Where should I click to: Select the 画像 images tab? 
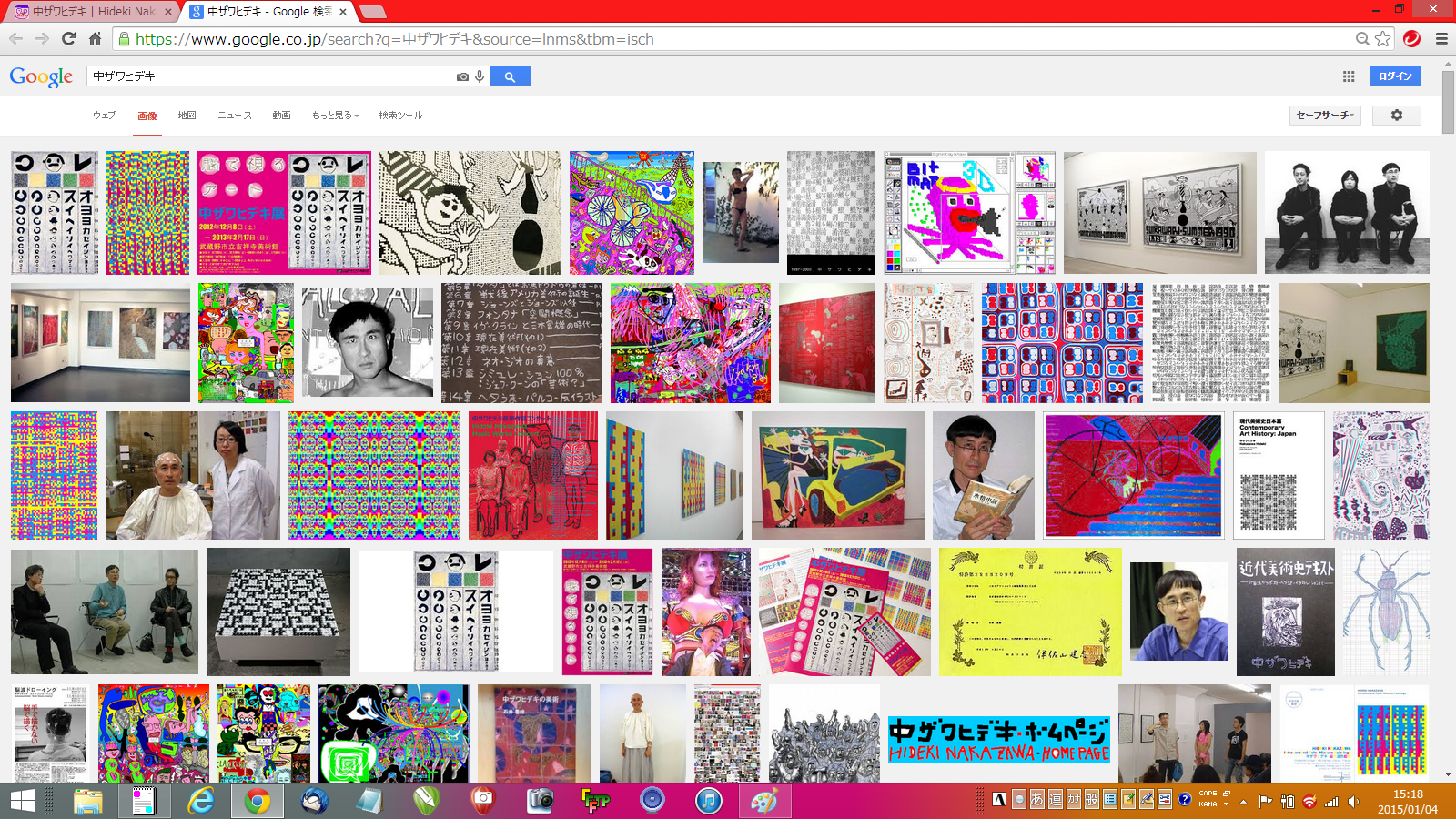click(147, 116)
